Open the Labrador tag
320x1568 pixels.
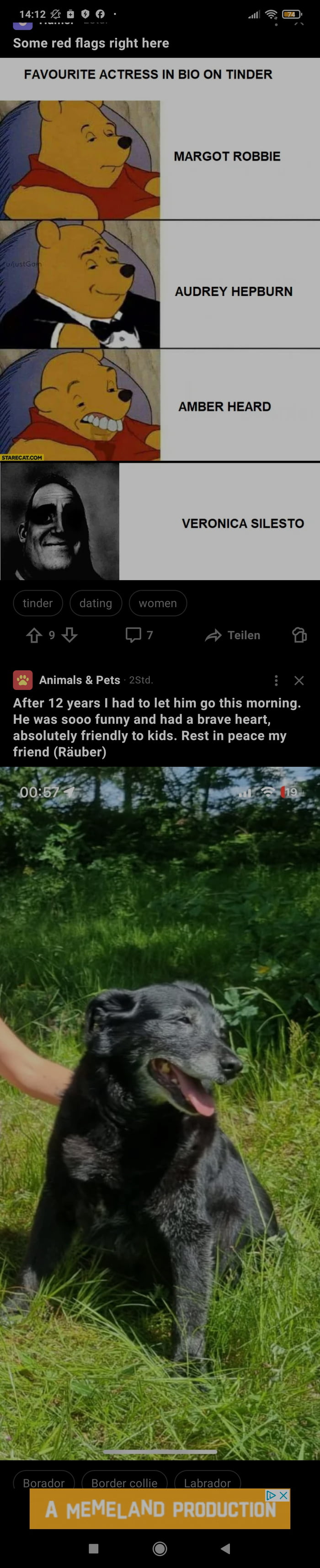coord(208,1482)
